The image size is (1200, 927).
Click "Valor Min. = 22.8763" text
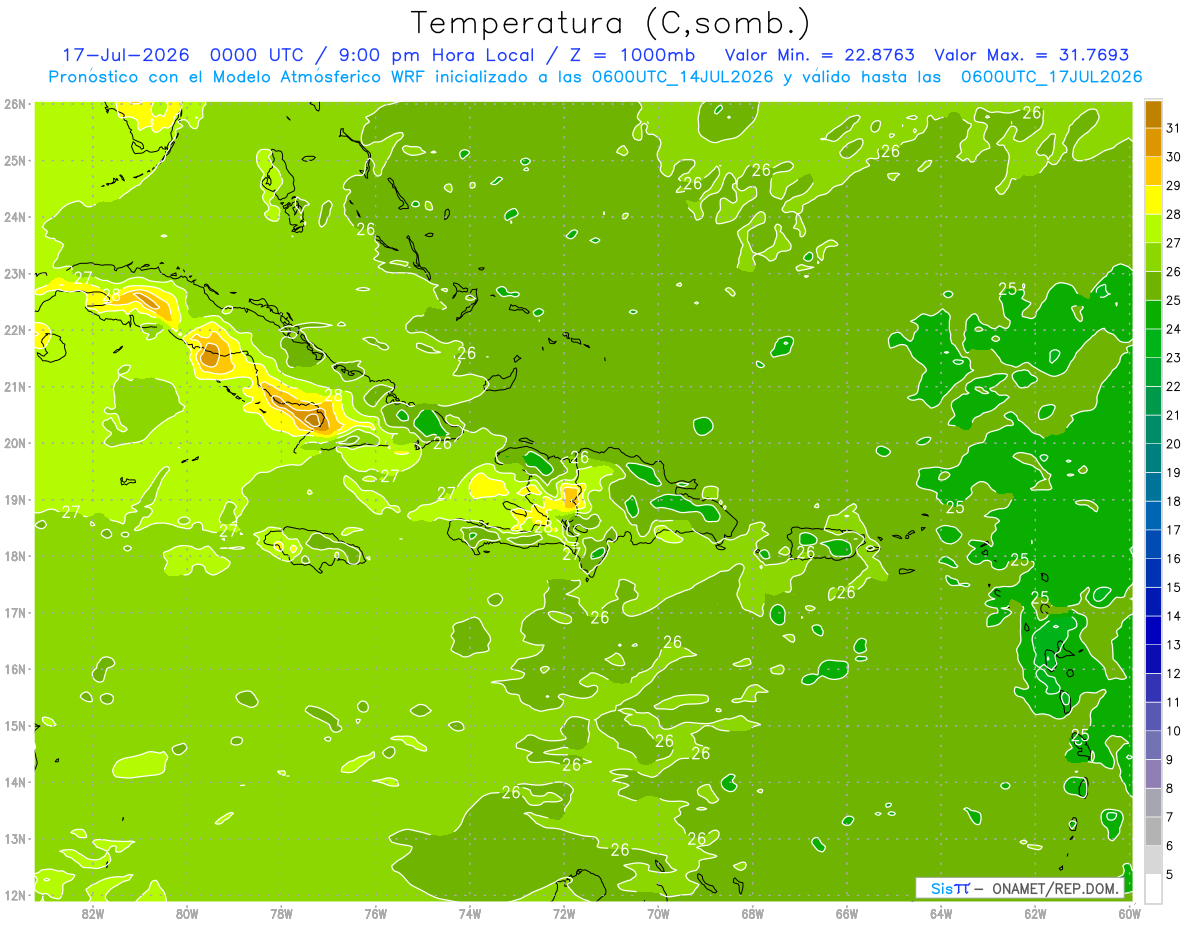point(819,55)
